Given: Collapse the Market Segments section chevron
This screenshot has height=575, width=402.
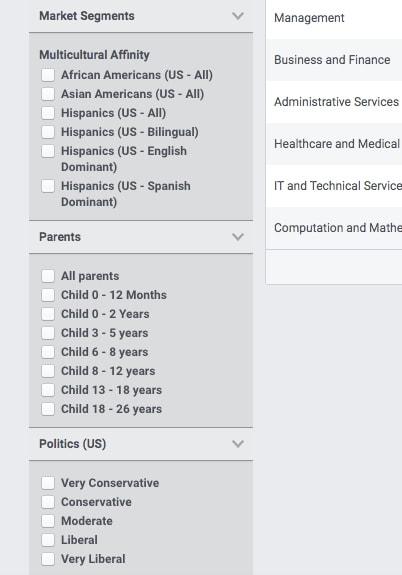Looking at the screenshot, I should (238, 16).
